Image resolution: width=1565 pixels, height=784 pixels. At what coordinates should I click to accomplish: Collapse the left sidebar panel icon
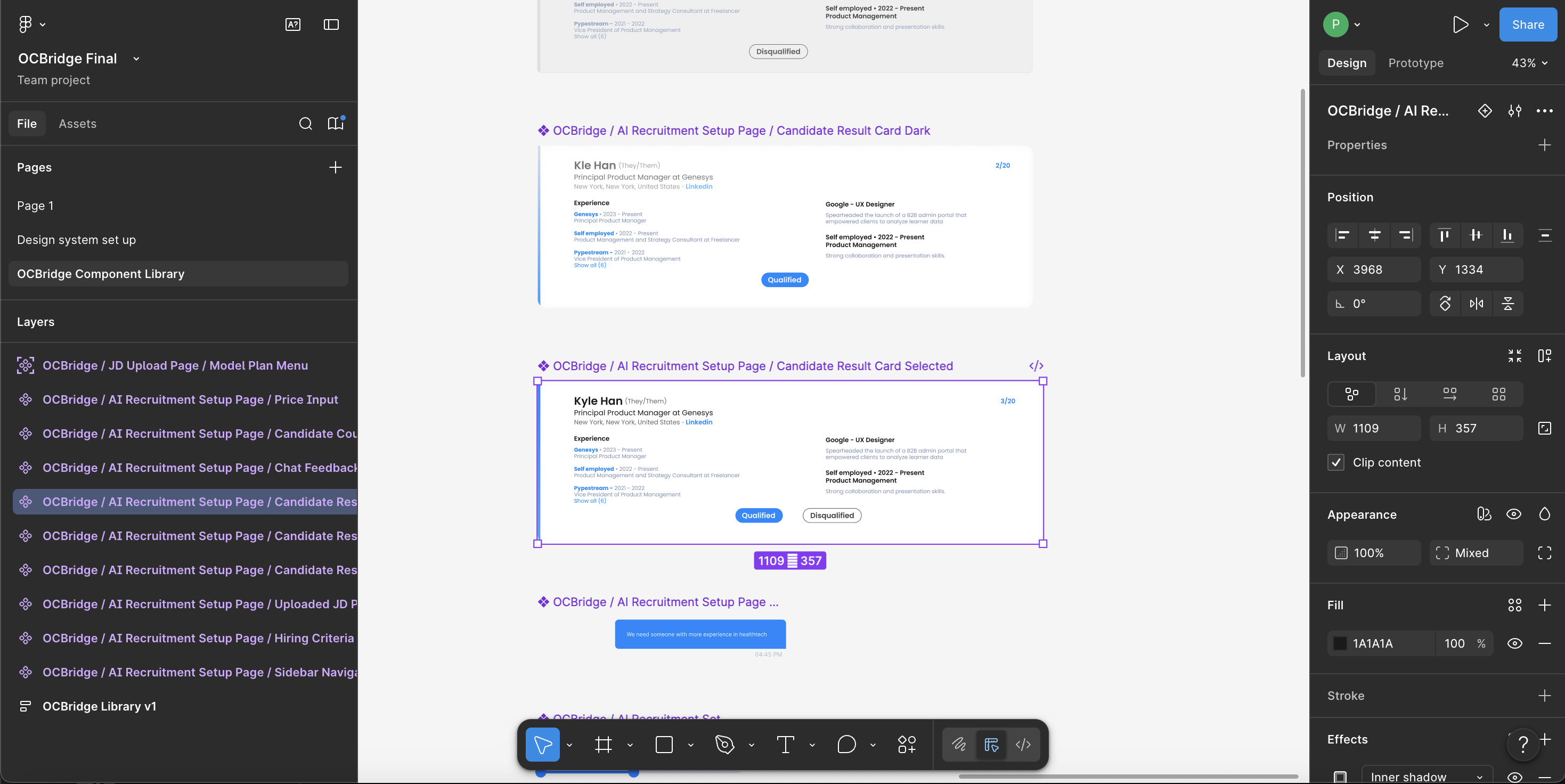[331, 24]
